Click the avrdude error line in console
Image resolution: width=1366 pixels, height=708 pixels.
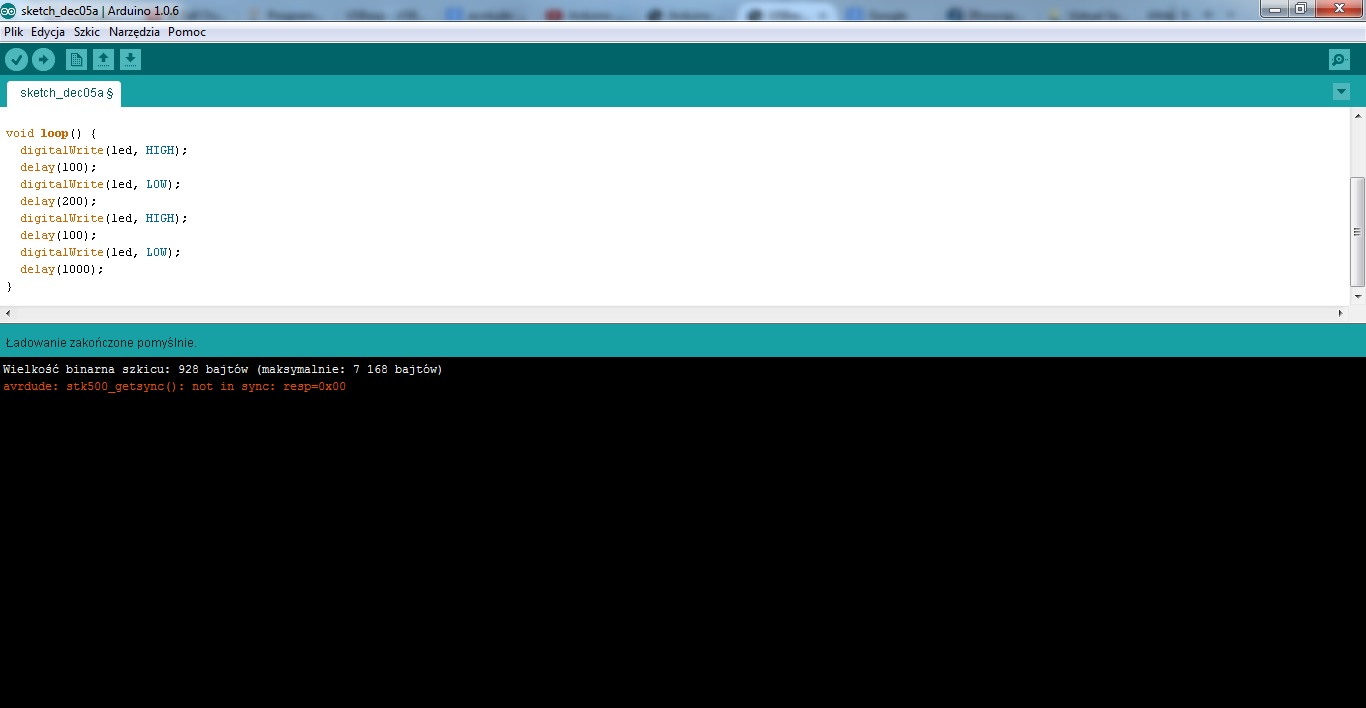pos(174,387)
